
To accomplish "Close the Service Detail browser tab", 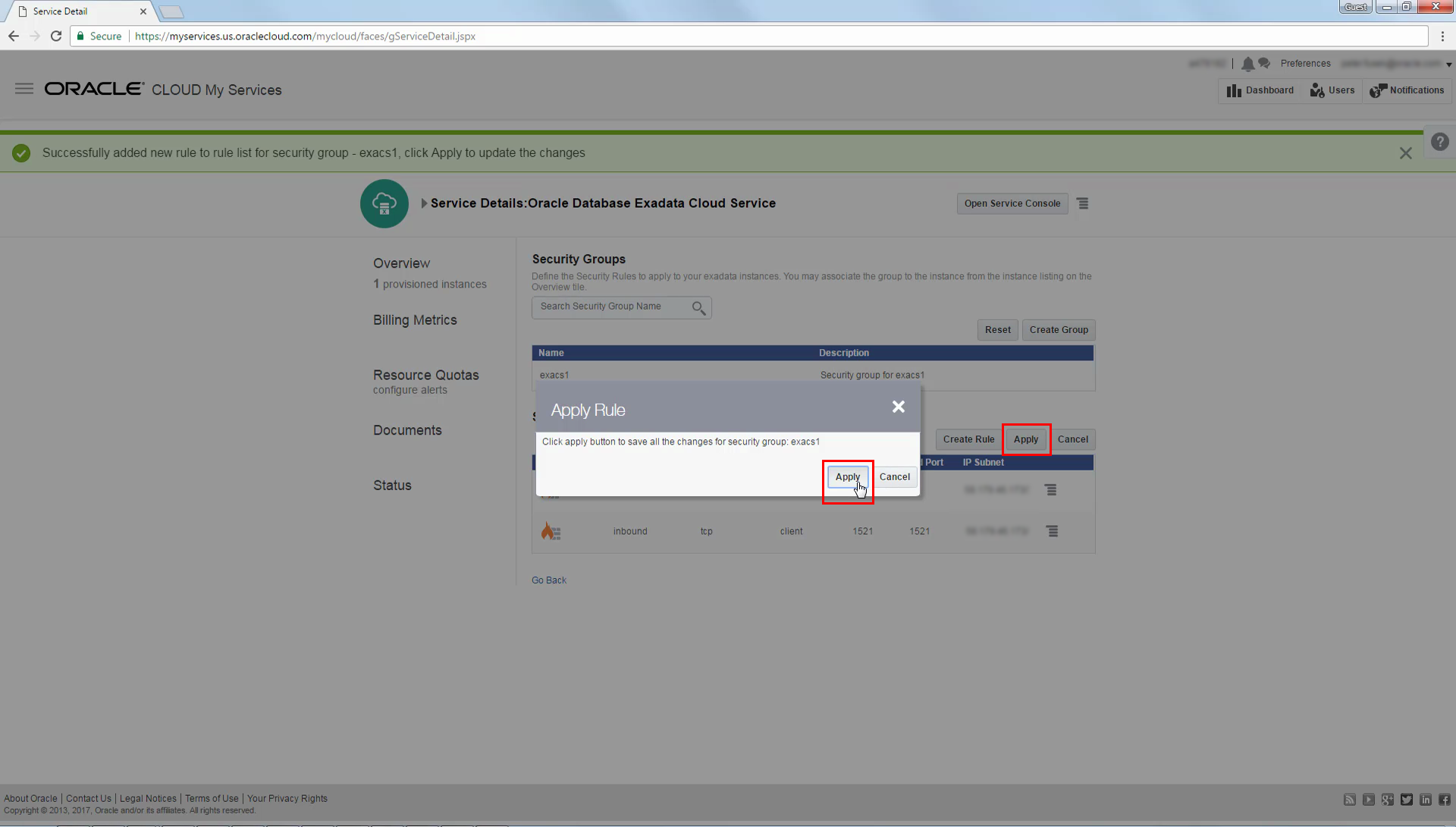I will pos(143,11).
